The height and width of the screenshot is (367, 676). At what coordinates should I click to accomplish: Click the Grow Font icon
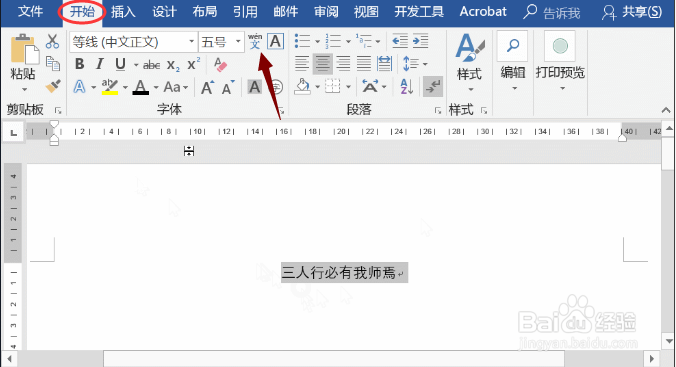208,87
